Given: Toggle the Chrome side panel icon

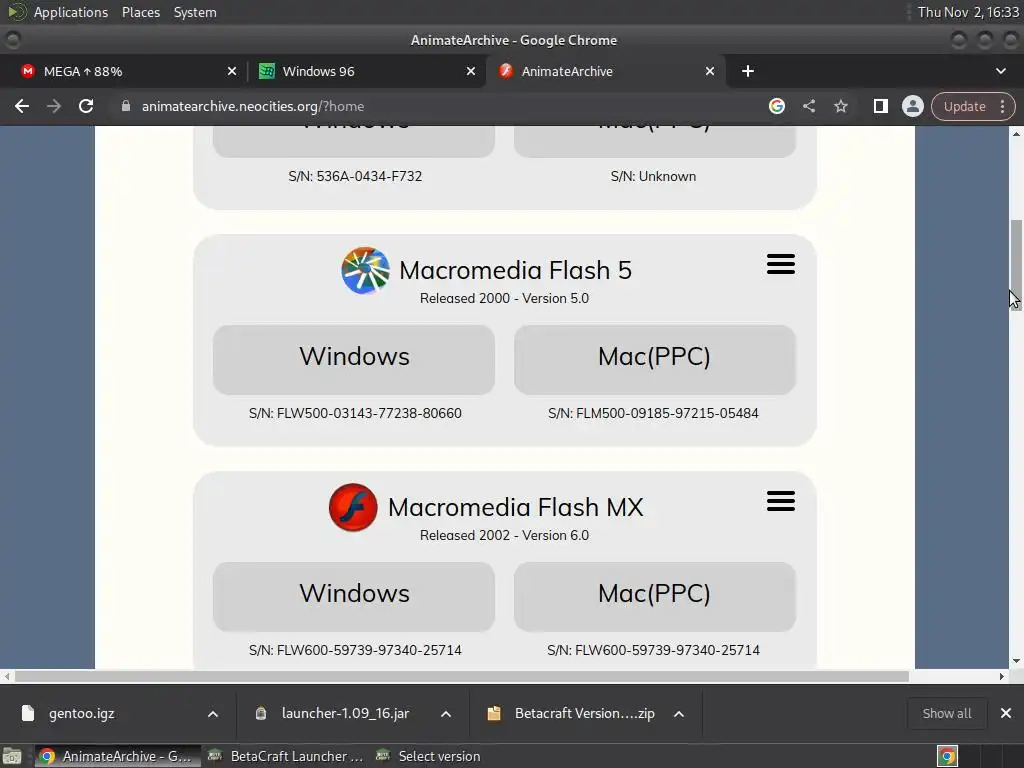Looking at the screenshot, I should pyautogui.click(x=880, y=106).
